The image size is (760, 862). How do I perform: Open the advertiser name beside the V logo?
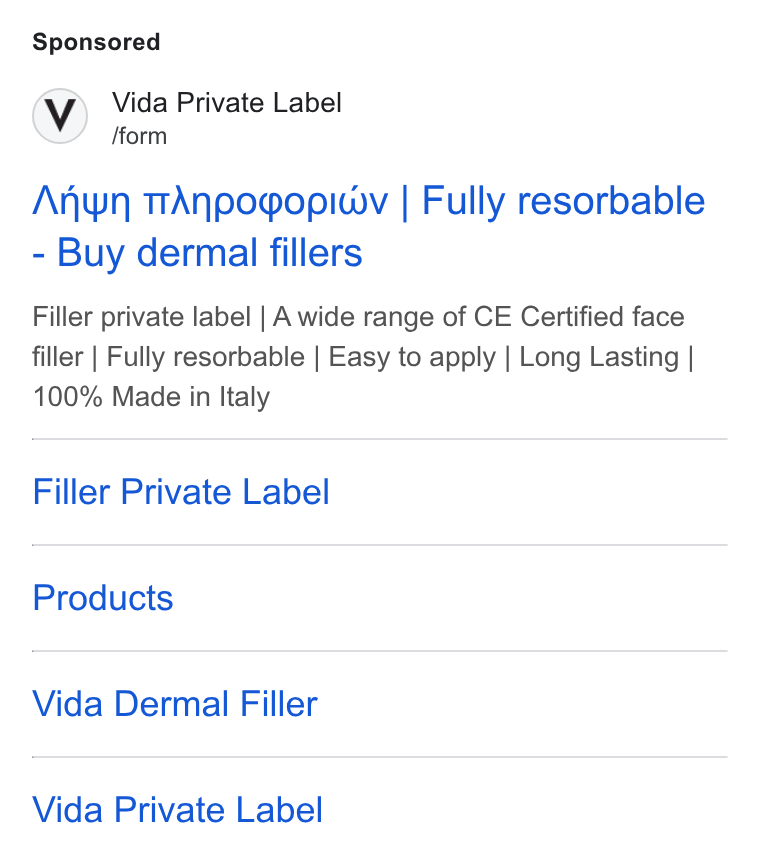227,103
